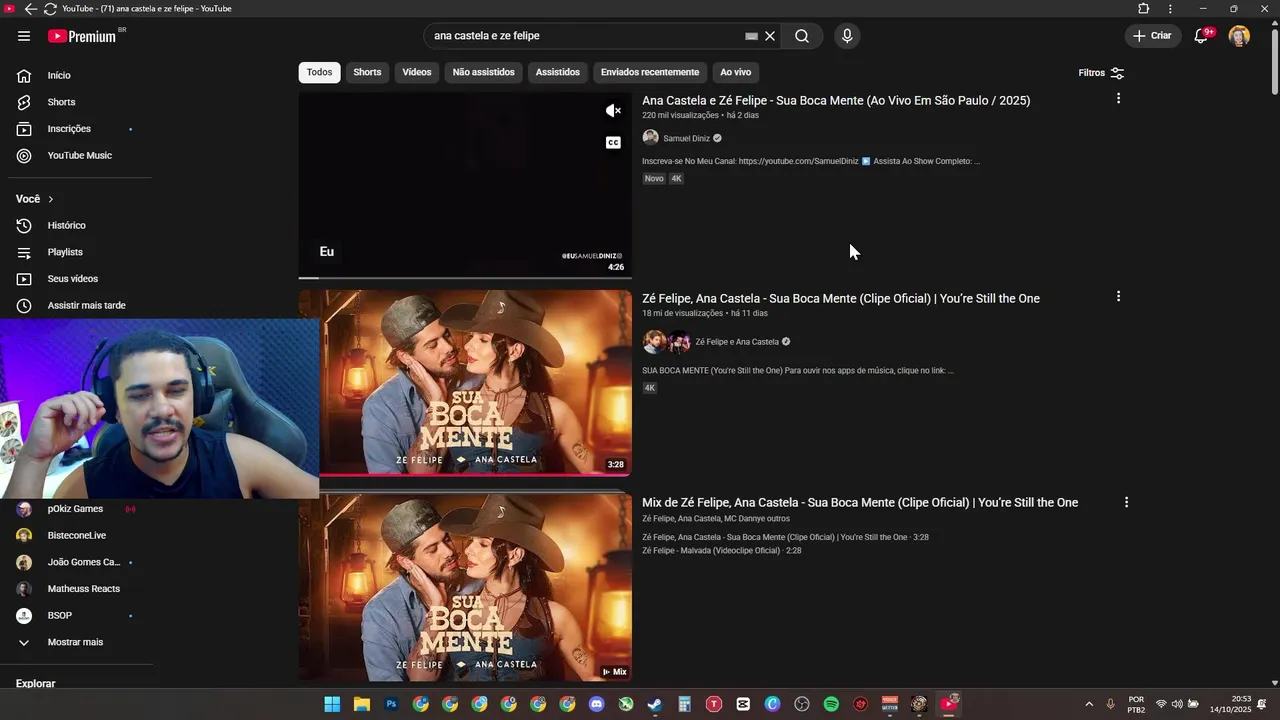Viewport: 1280px width, 720px height.
Task: Open the Mix de Zé Felipe title
Action: click(x=860, y=502)
